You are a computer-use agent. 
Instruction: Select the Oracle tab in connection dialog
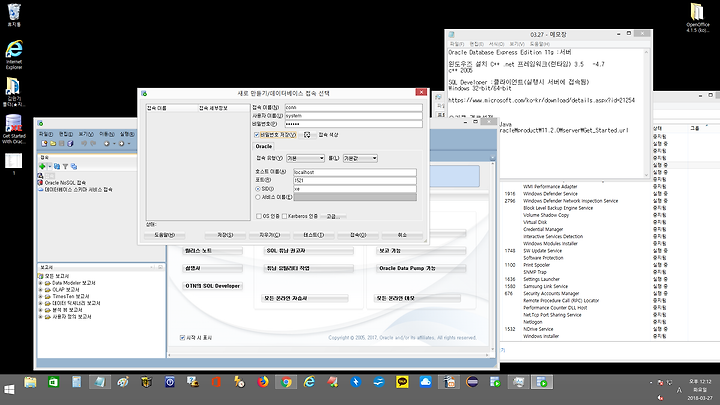coord(264,146)
